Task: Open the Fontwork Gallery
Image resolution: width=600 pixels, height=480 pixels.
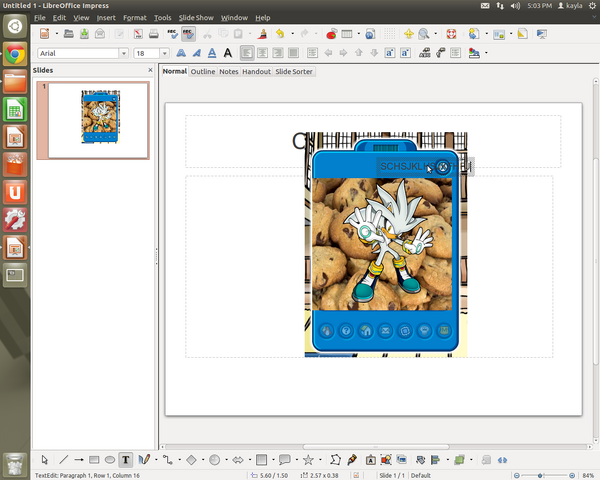Action: tap(370, 460)
